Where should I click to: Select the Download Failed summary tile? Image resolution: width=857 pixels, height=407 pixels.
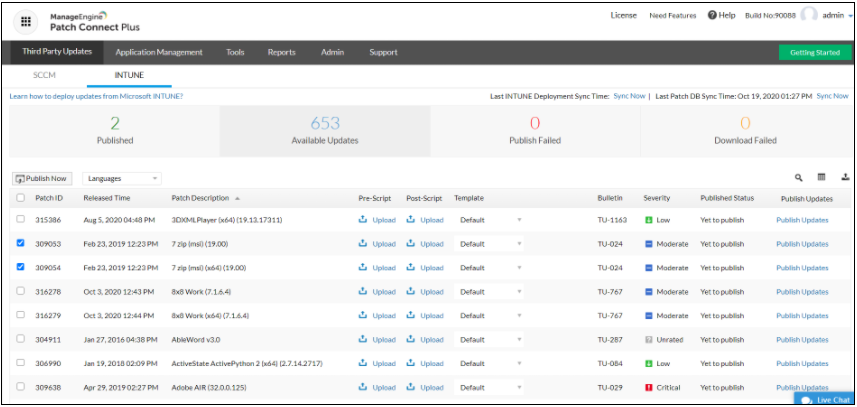745,131
